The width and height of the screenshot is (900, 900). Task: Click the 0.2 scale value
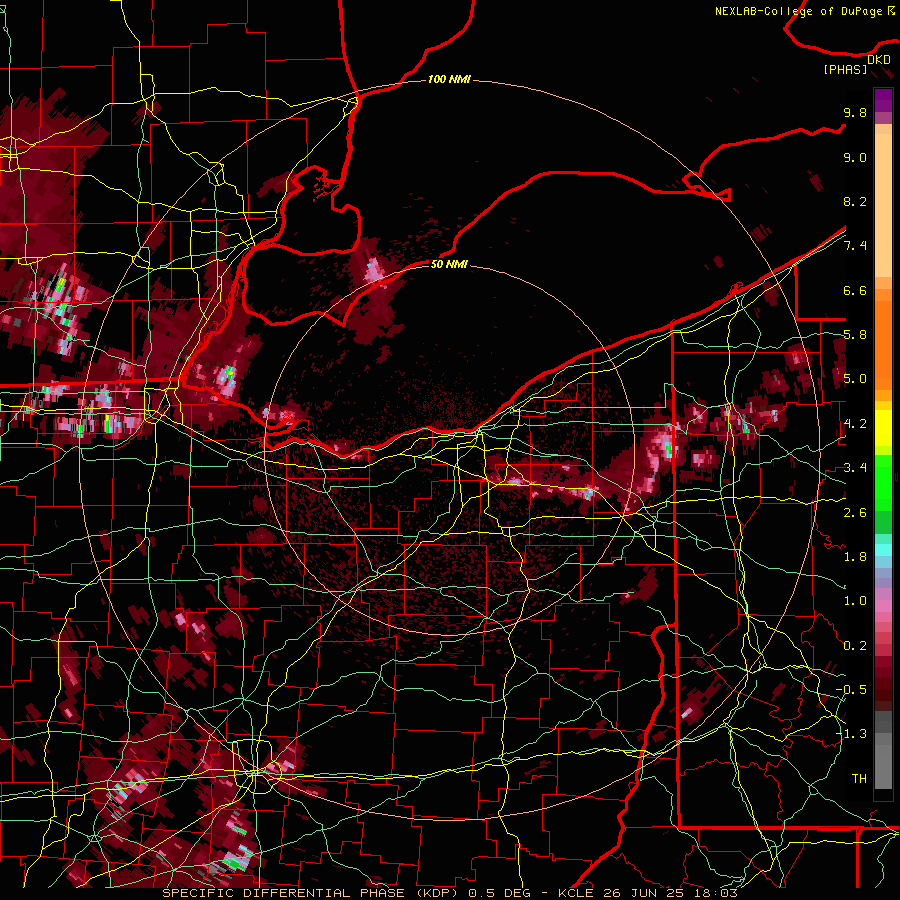(855, 646)
